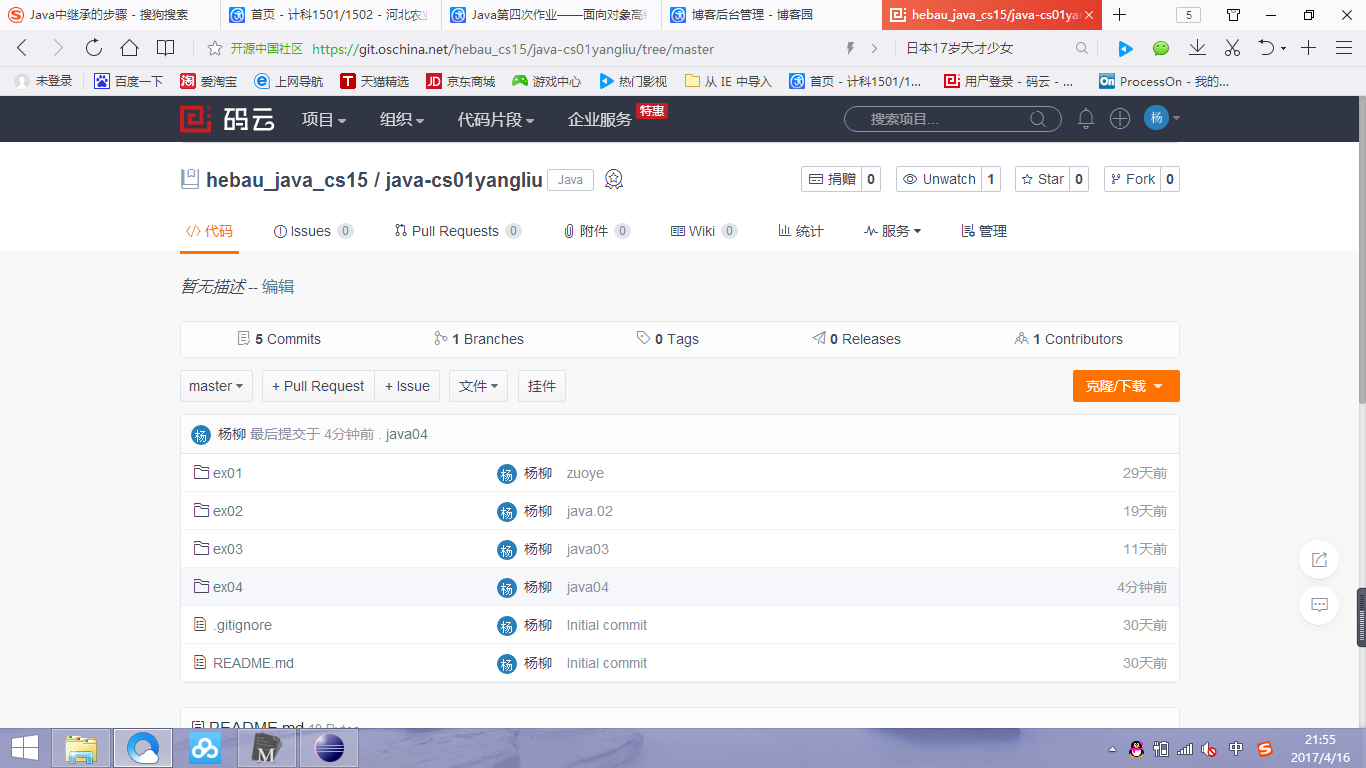Screen dimensions: 1366x768
Task: Click the medal badge icon beside the Java tag
Action: point(613,179)
